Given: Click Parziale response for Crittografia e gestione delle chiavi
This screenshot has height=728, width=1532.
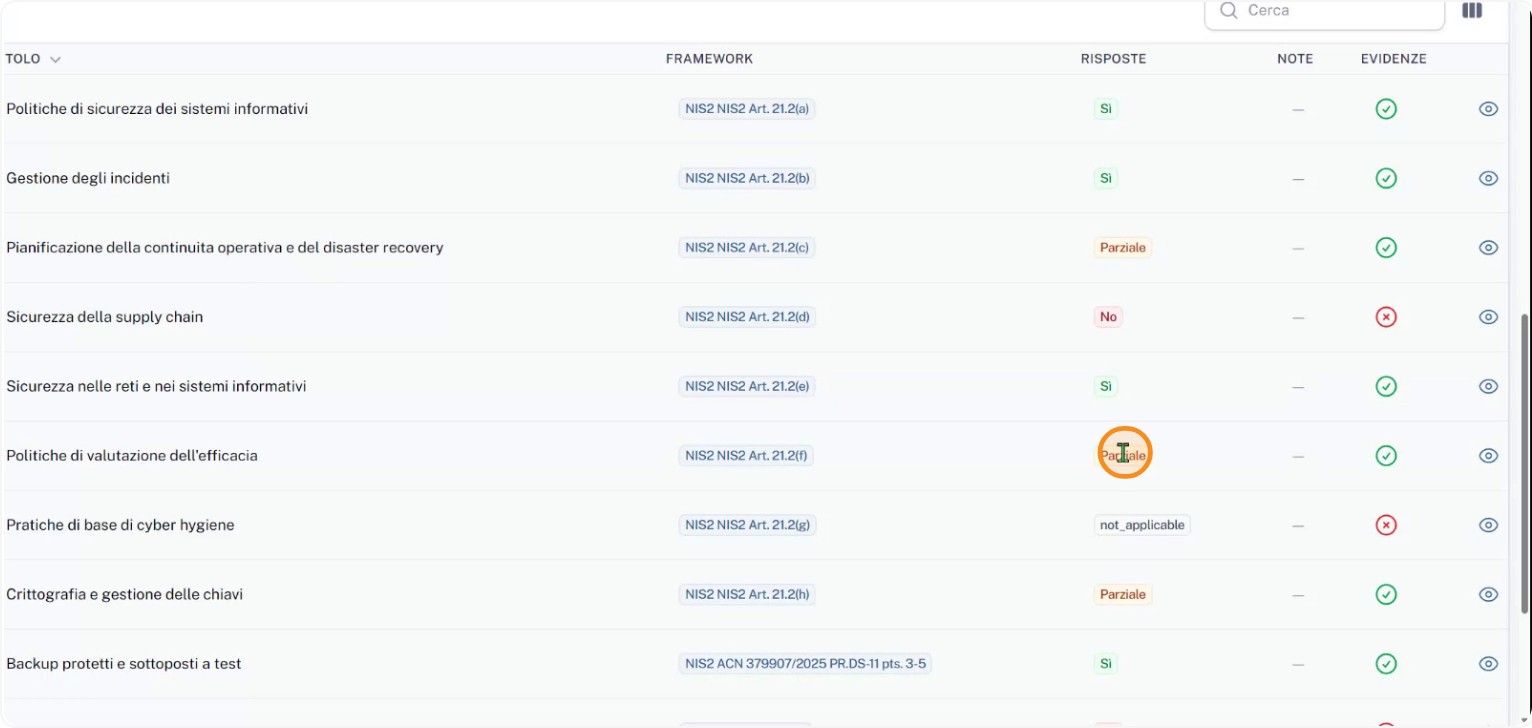Looking at the screenshot, I should 1122,594.
